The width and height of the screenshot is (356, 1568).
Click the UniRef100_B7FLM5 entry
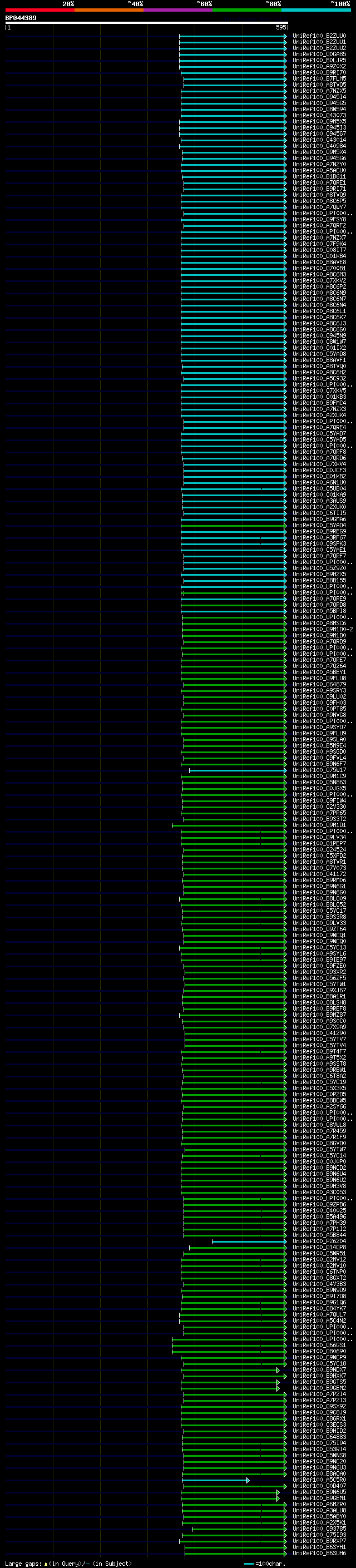coord(319,78)
